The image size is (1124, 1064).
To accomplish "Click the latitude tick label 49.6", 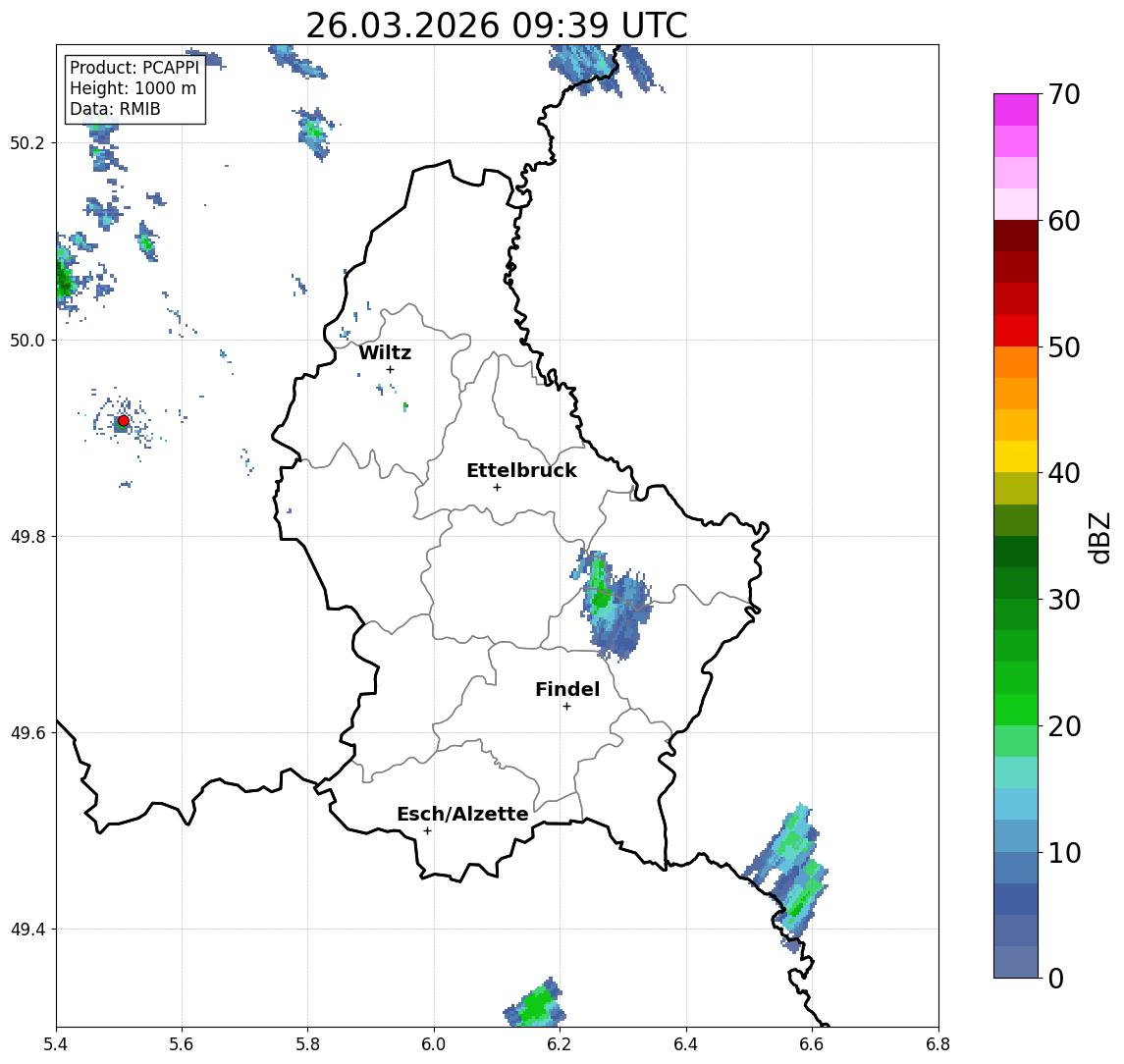I will [27, 733].
